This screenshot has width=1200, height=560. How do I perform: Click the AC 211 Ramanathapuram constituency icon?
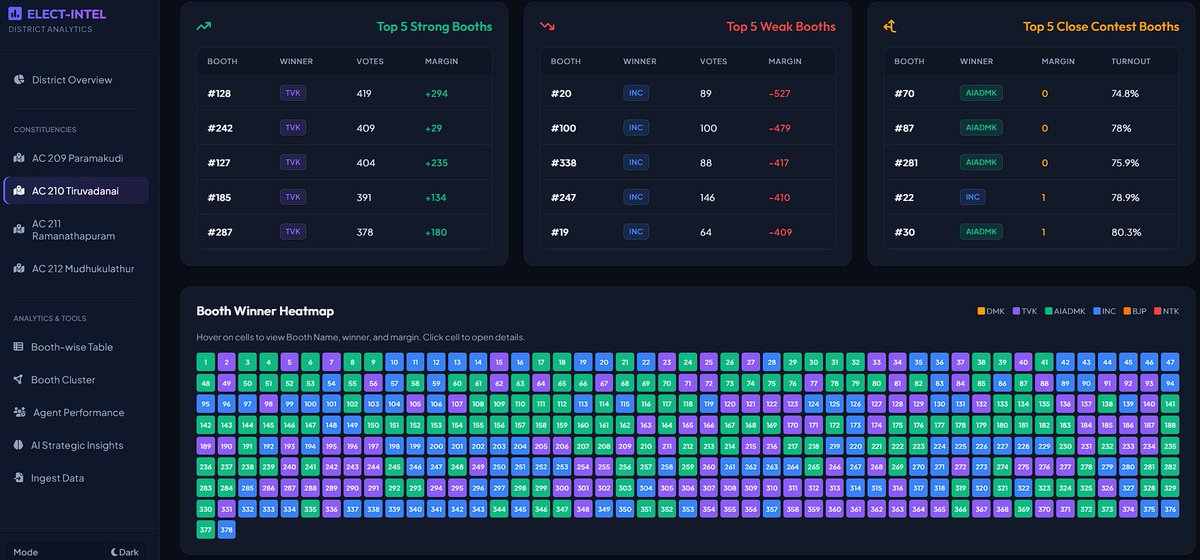click(19, 229)
